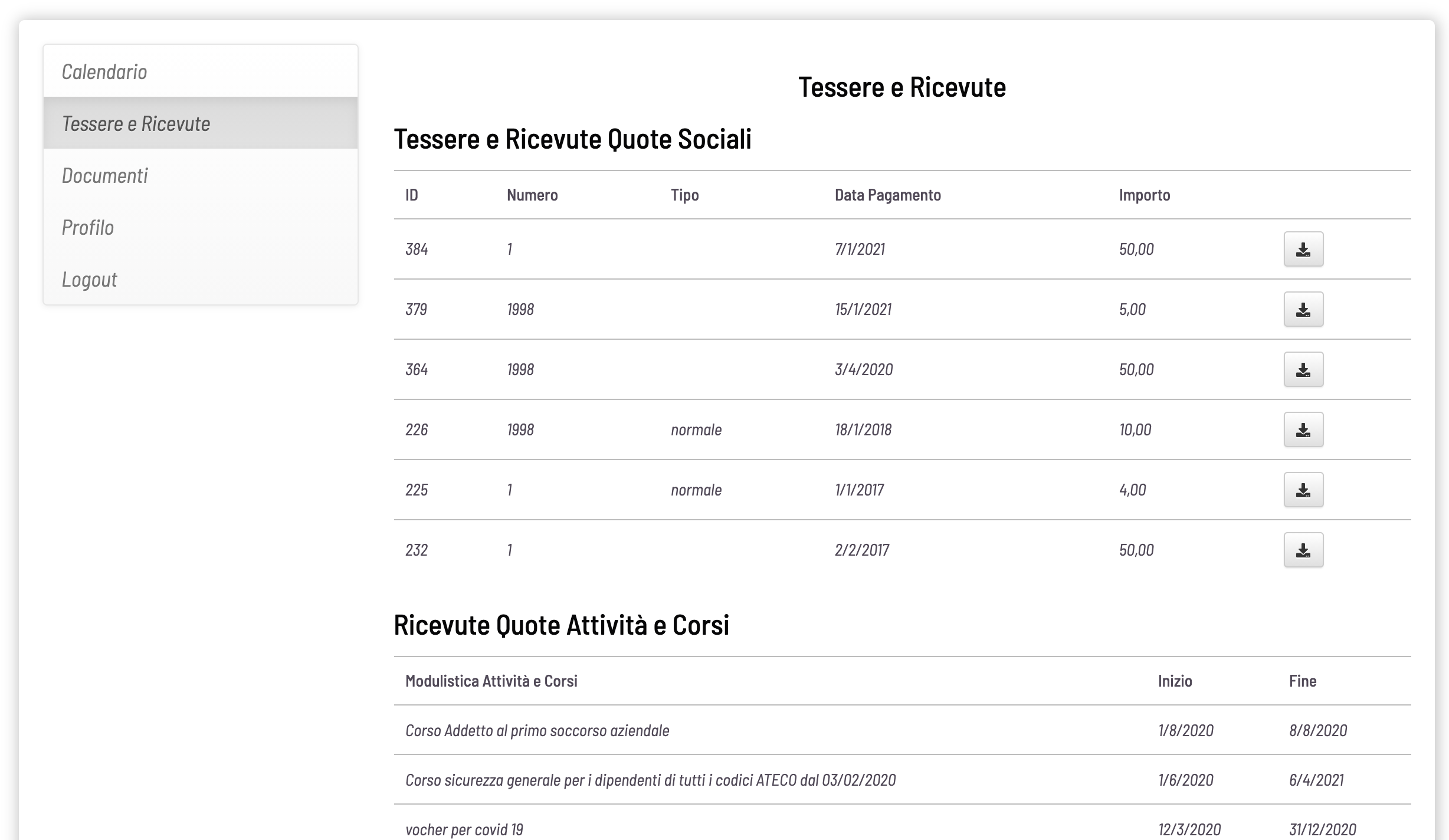
Task: Download receipt for Numero 1998 from 2021
Action: 1303,309
